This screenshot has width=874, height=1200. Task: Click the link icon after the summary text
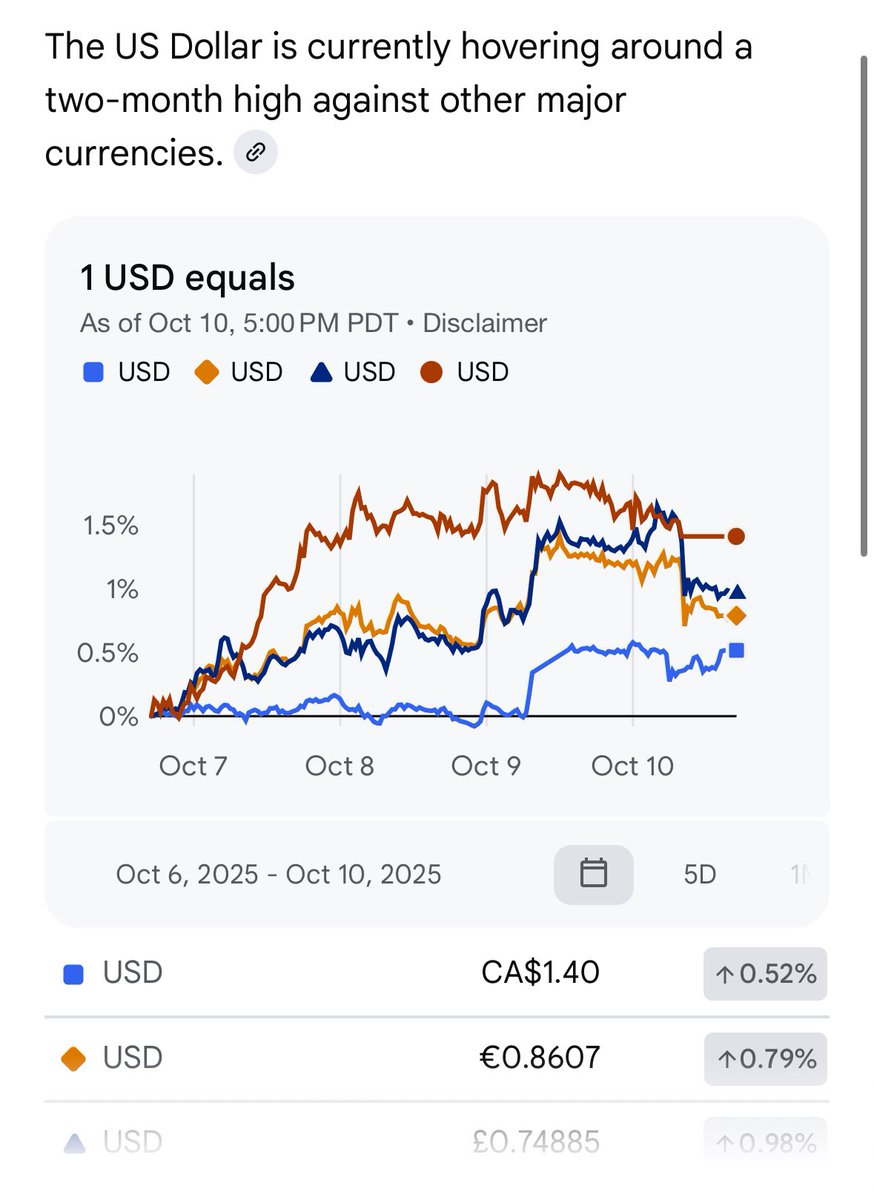(x=256, y=153)
